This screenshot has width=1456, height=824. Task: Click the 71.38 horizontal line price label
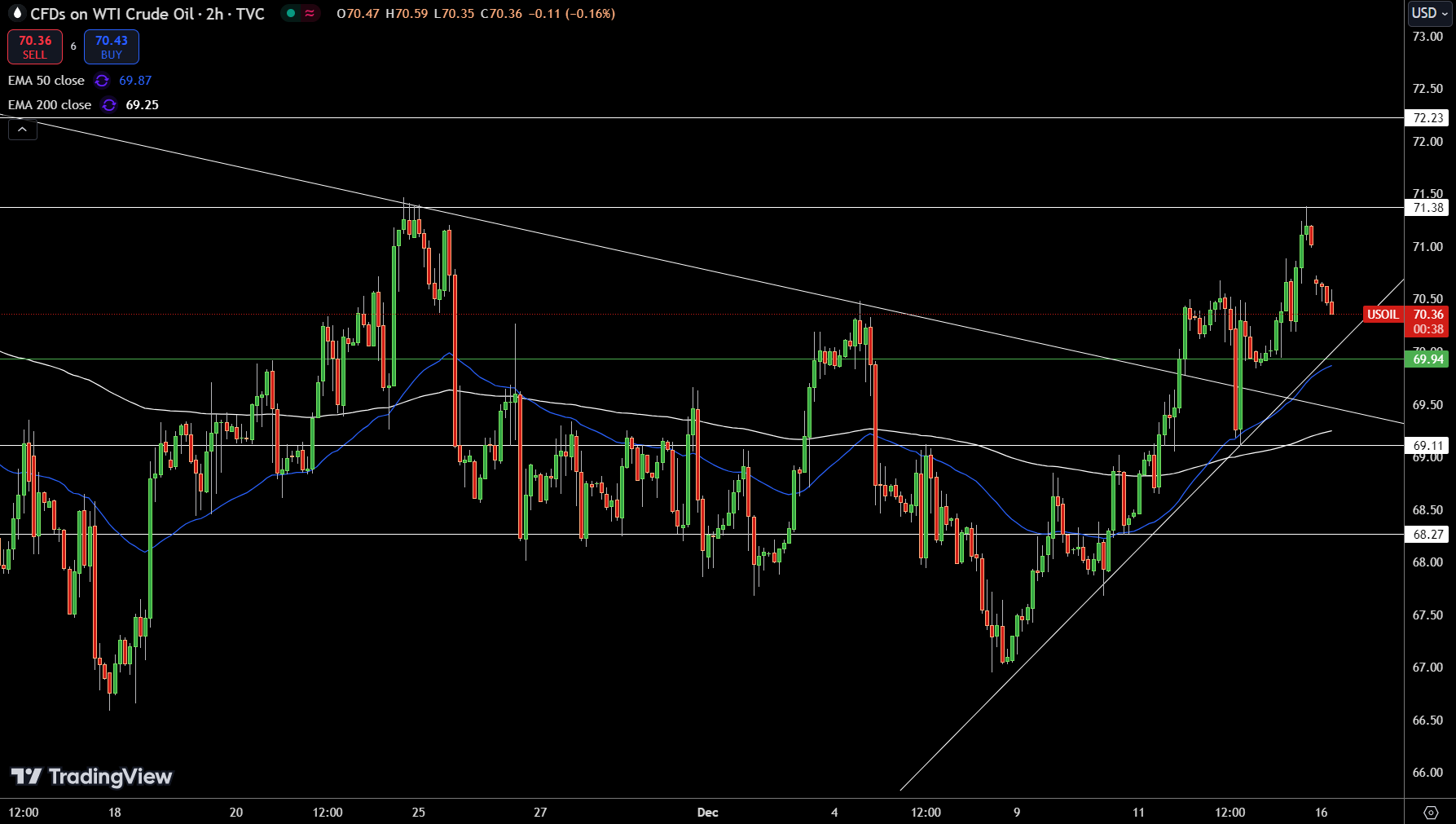pyautogui.click(x=1427, y=208)
